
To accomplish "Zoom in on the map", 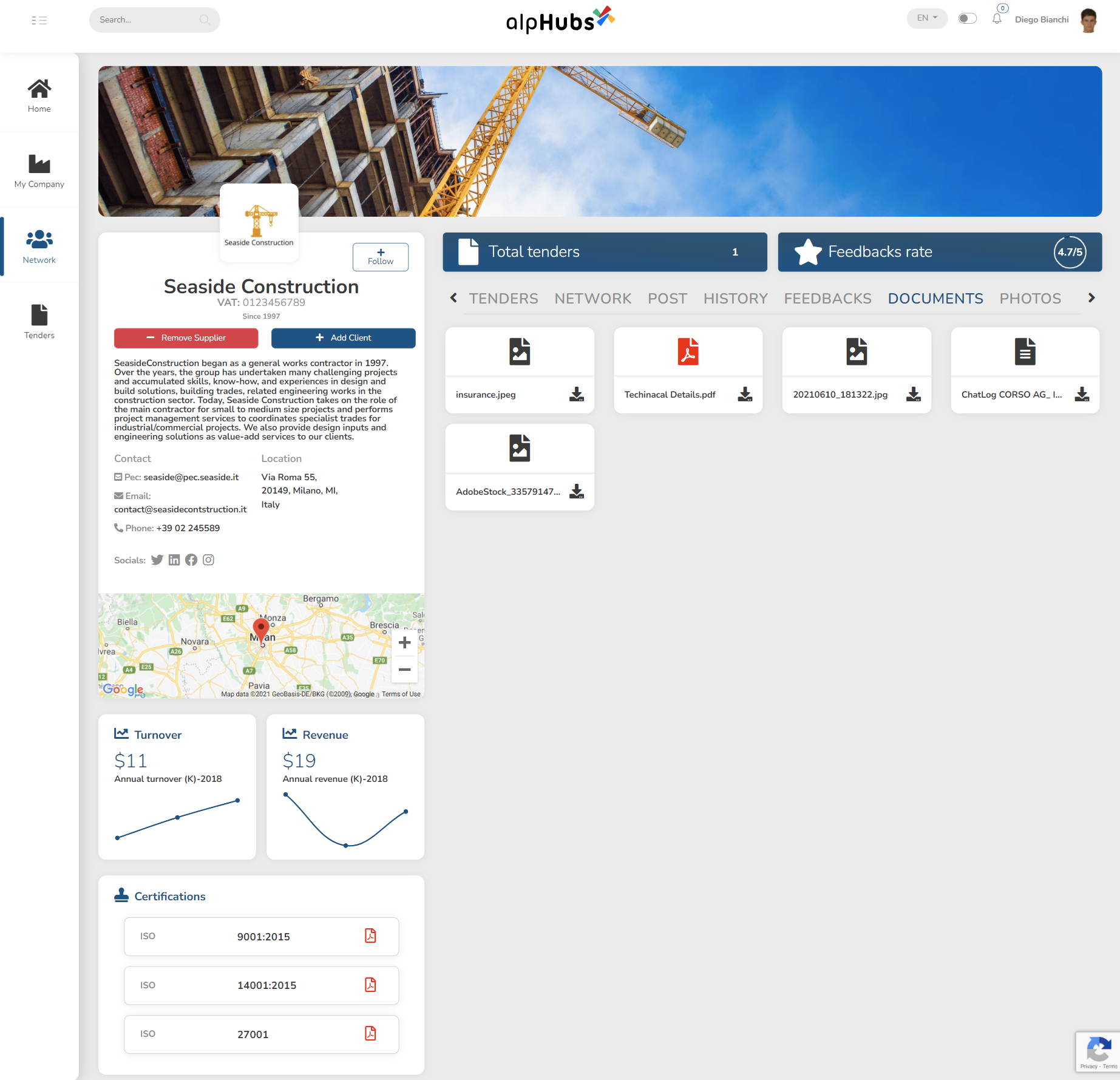I will (404, 642).
